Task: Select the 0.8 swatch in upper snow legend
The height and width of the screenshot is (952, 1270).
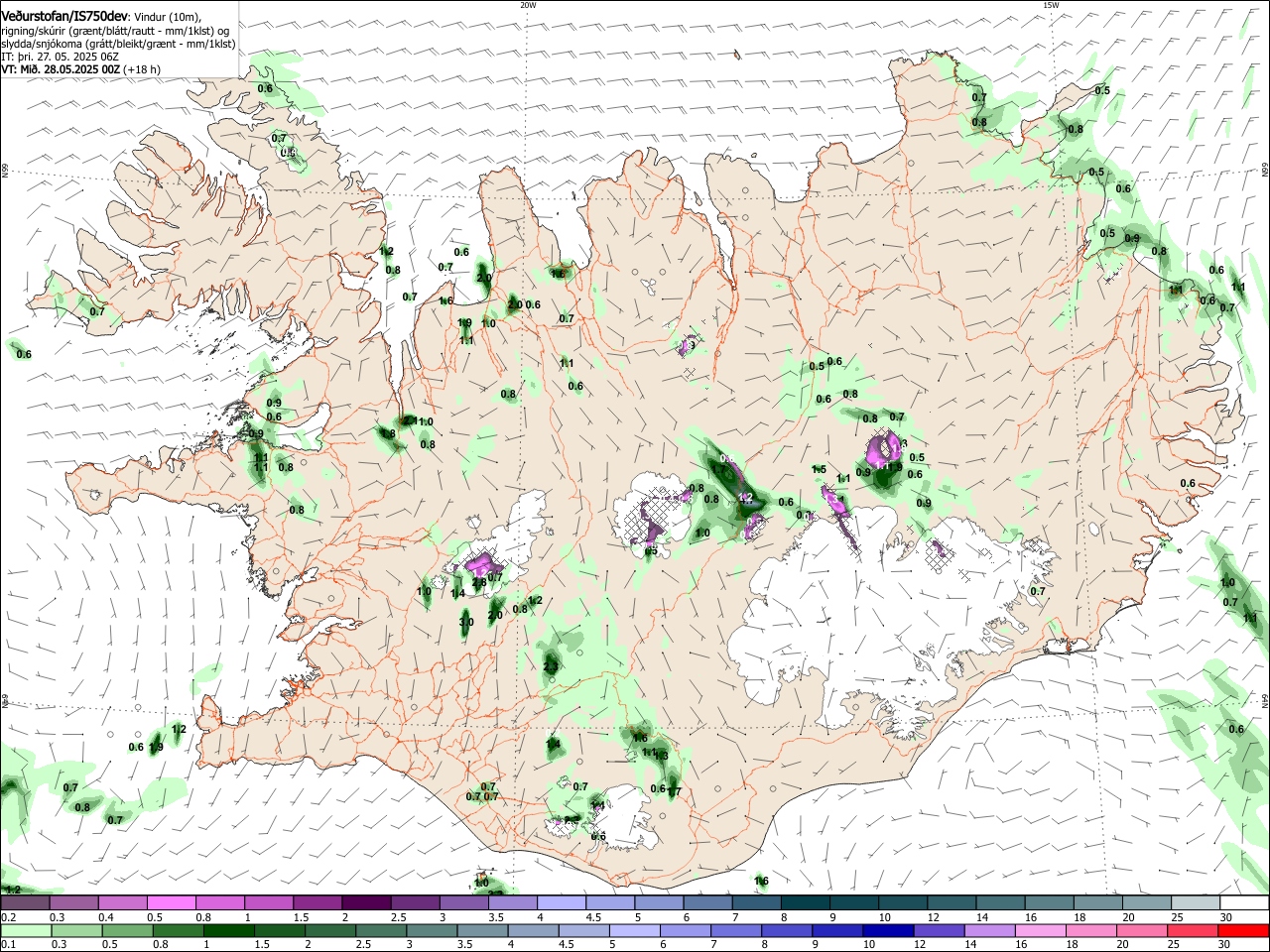Action: (219, 903)
